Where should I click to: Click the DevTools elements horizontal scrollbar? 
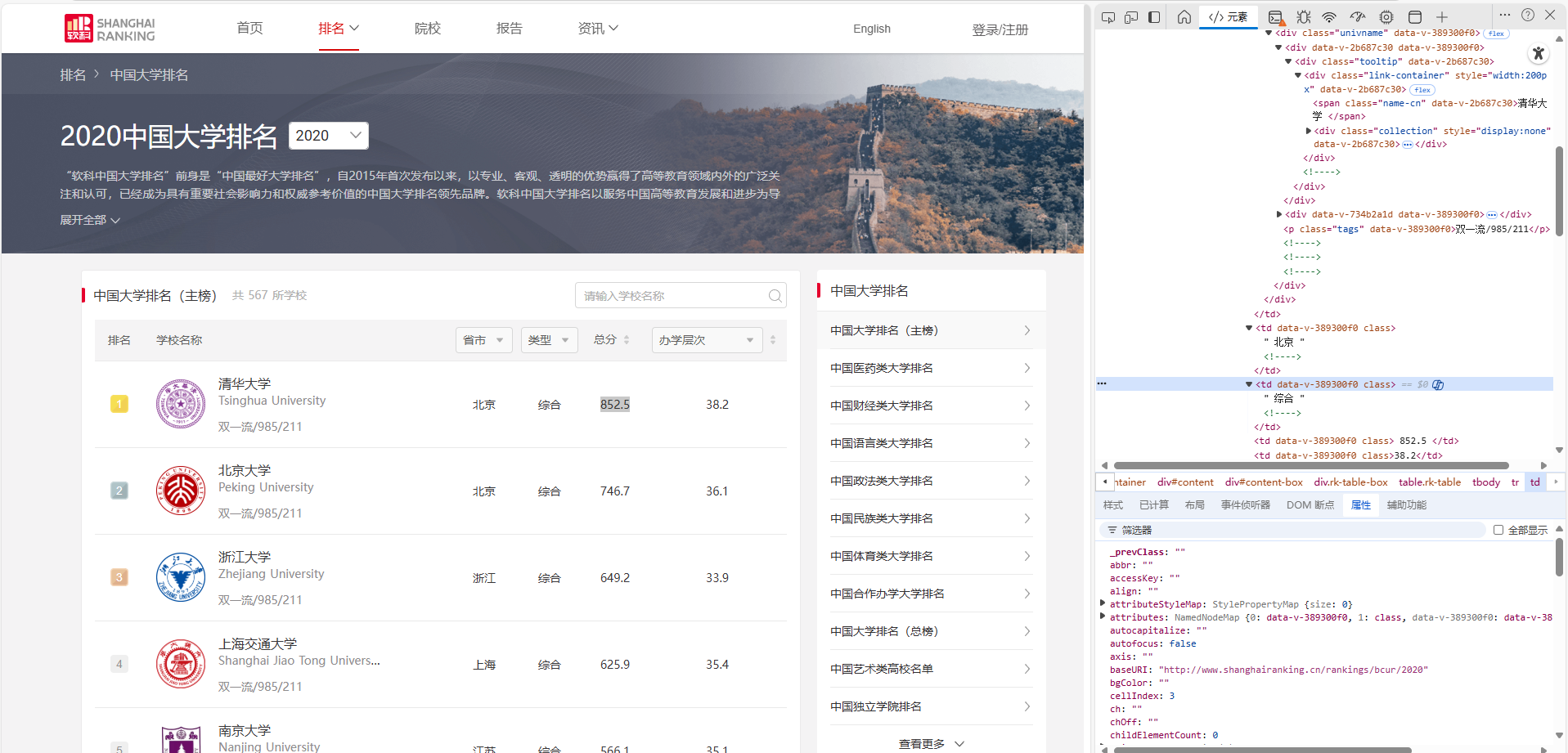pyautogui.click(x=1311, y=465)
